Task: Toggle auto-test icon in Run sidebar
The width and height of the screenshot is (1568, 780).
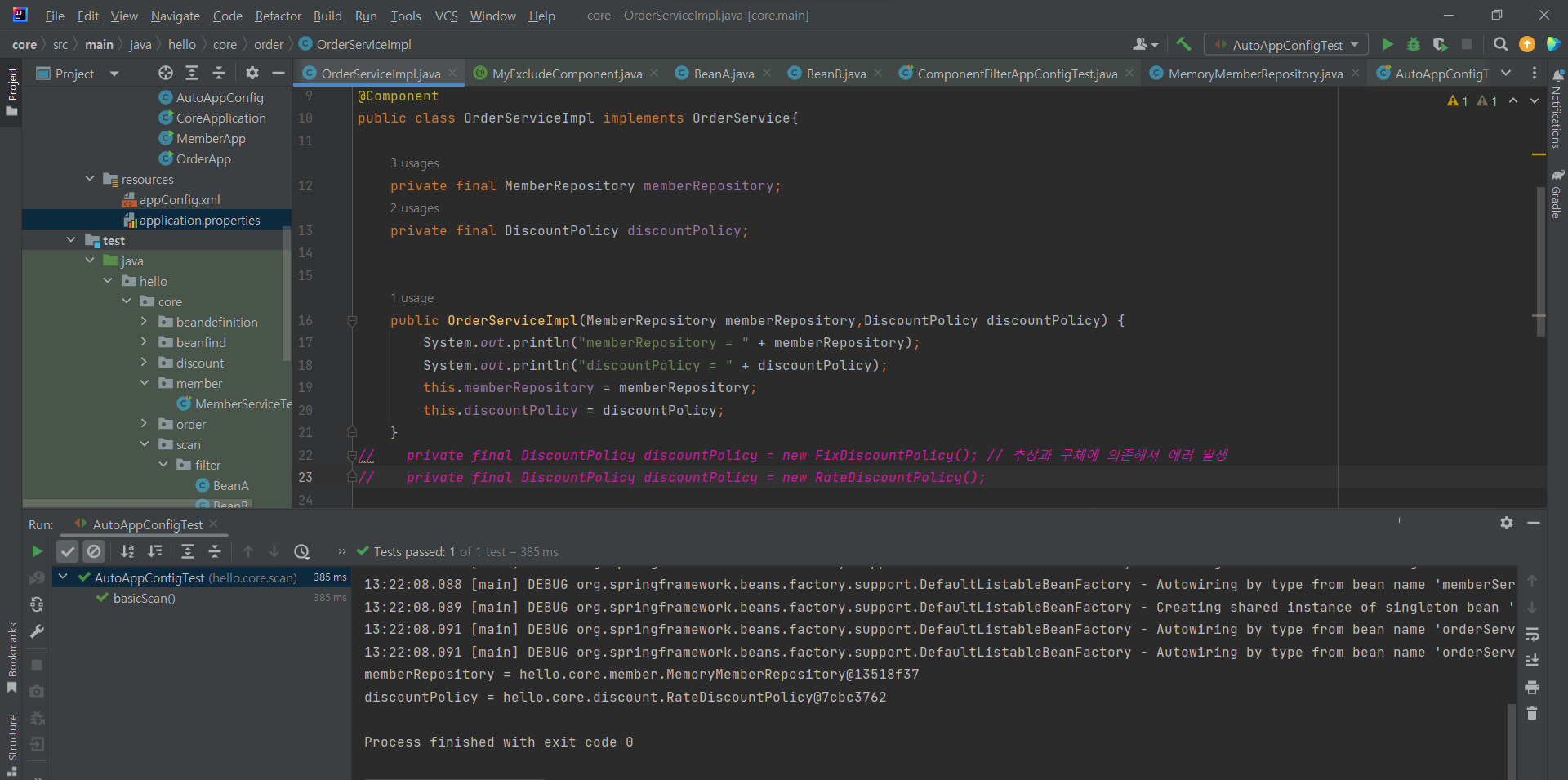Action: click(37, 604)
